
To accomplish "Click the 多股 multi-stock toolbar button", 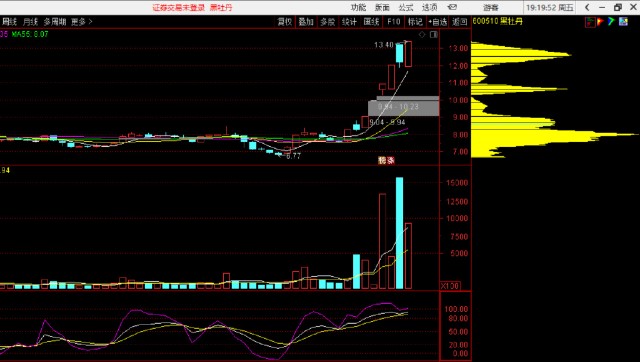I will click(x=327, y=22).
